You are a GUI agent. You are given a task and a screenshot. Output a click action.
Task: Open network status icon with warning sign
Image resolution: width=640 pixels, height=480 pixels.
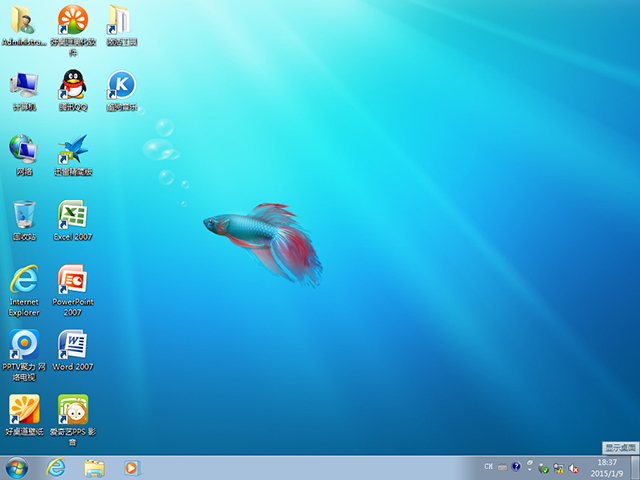coord(558,468)
